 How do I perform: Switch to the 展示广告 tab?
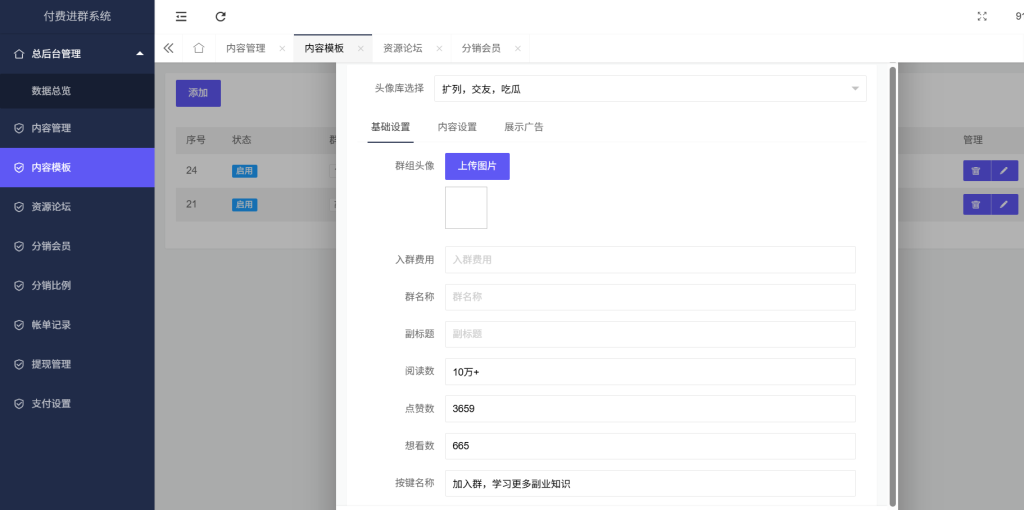(524, 127)
